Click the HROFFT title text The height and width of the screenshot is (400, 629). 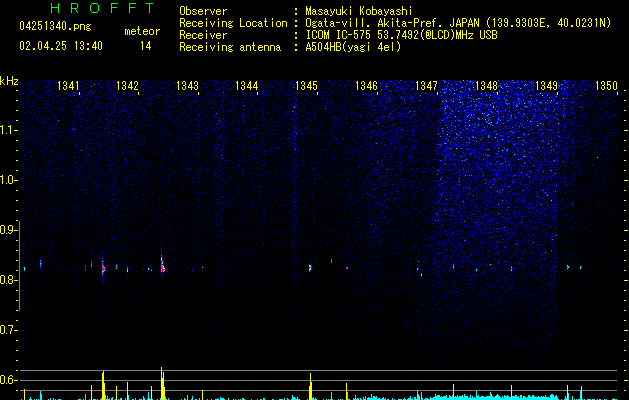click(x=102, y=8)
